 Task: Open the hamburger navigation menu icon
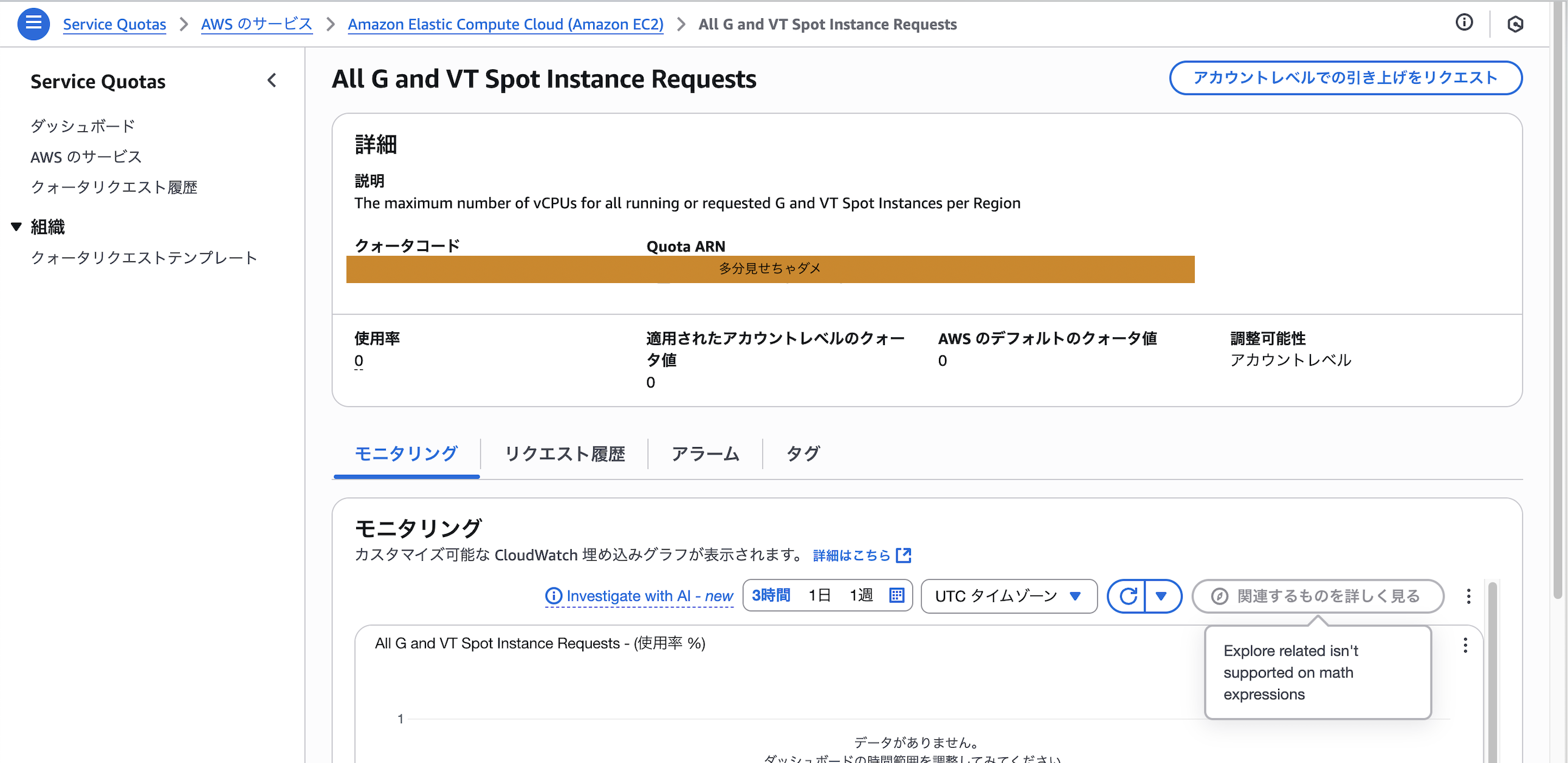click(x=33, y=24)
